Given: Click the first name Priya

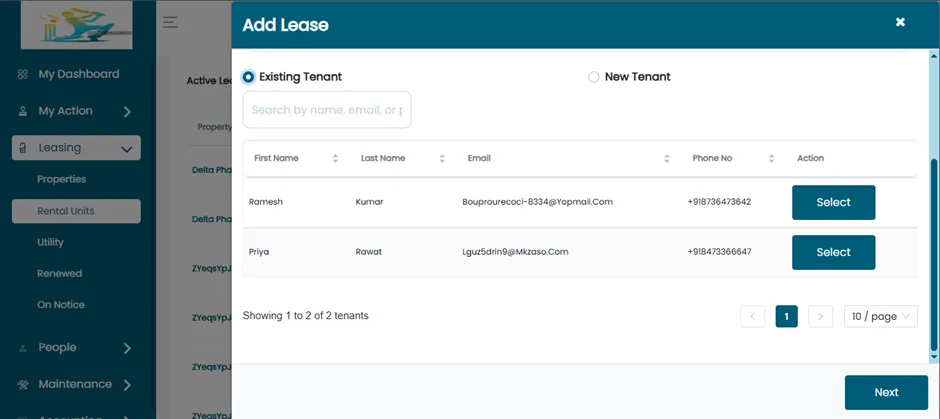Looking at the screenshot, I should [259, 252].
